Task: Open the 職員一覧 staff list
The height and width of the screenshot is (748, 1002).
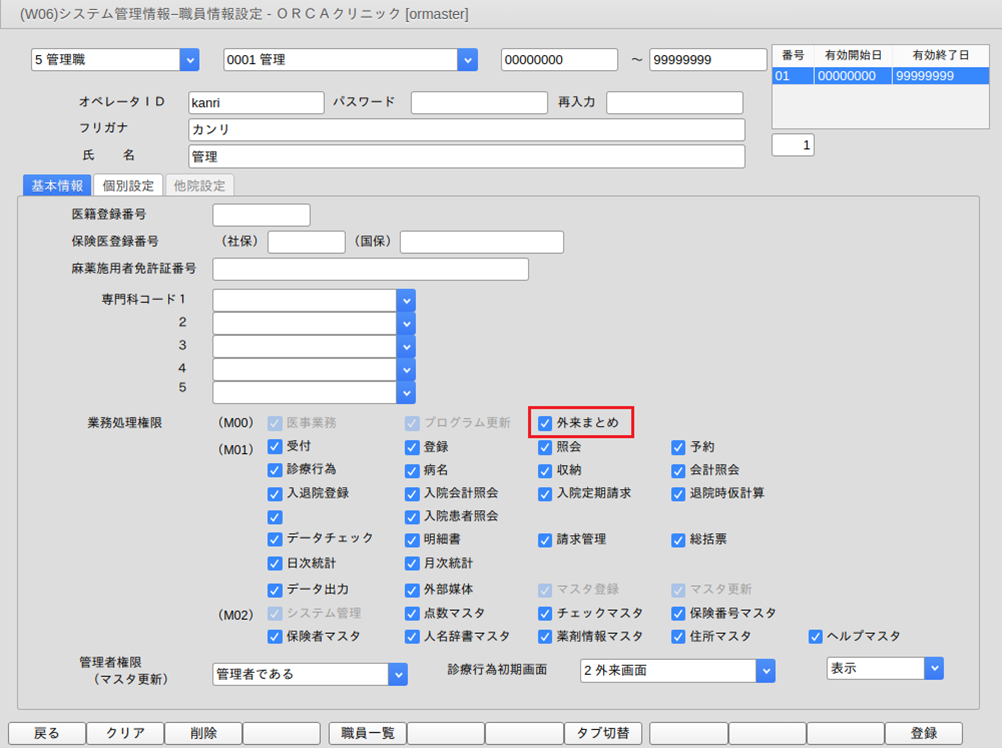Action: click(x=367, y=733)
